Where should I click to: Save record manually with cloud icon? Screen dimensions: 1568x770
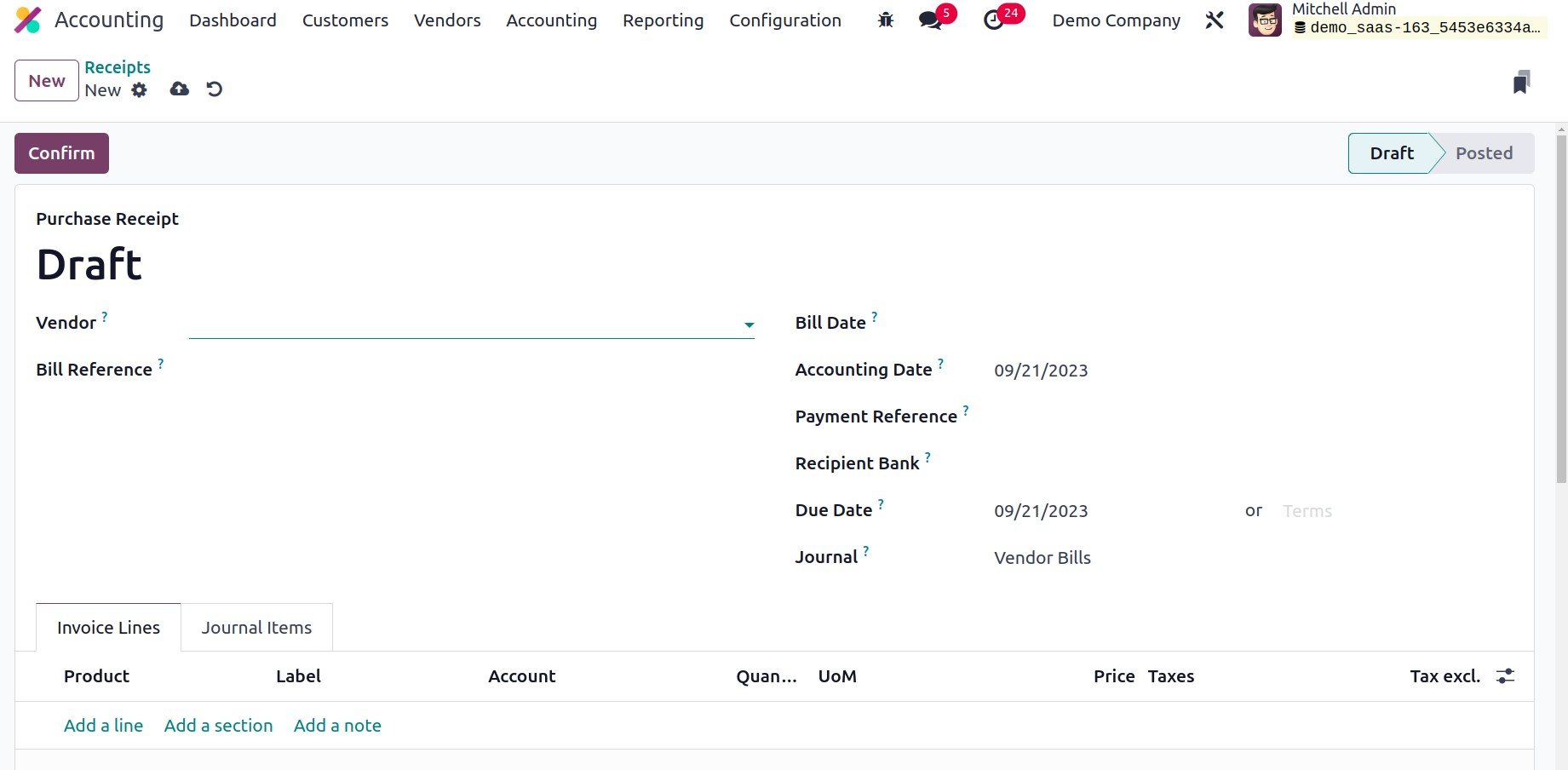click(179, 89)
